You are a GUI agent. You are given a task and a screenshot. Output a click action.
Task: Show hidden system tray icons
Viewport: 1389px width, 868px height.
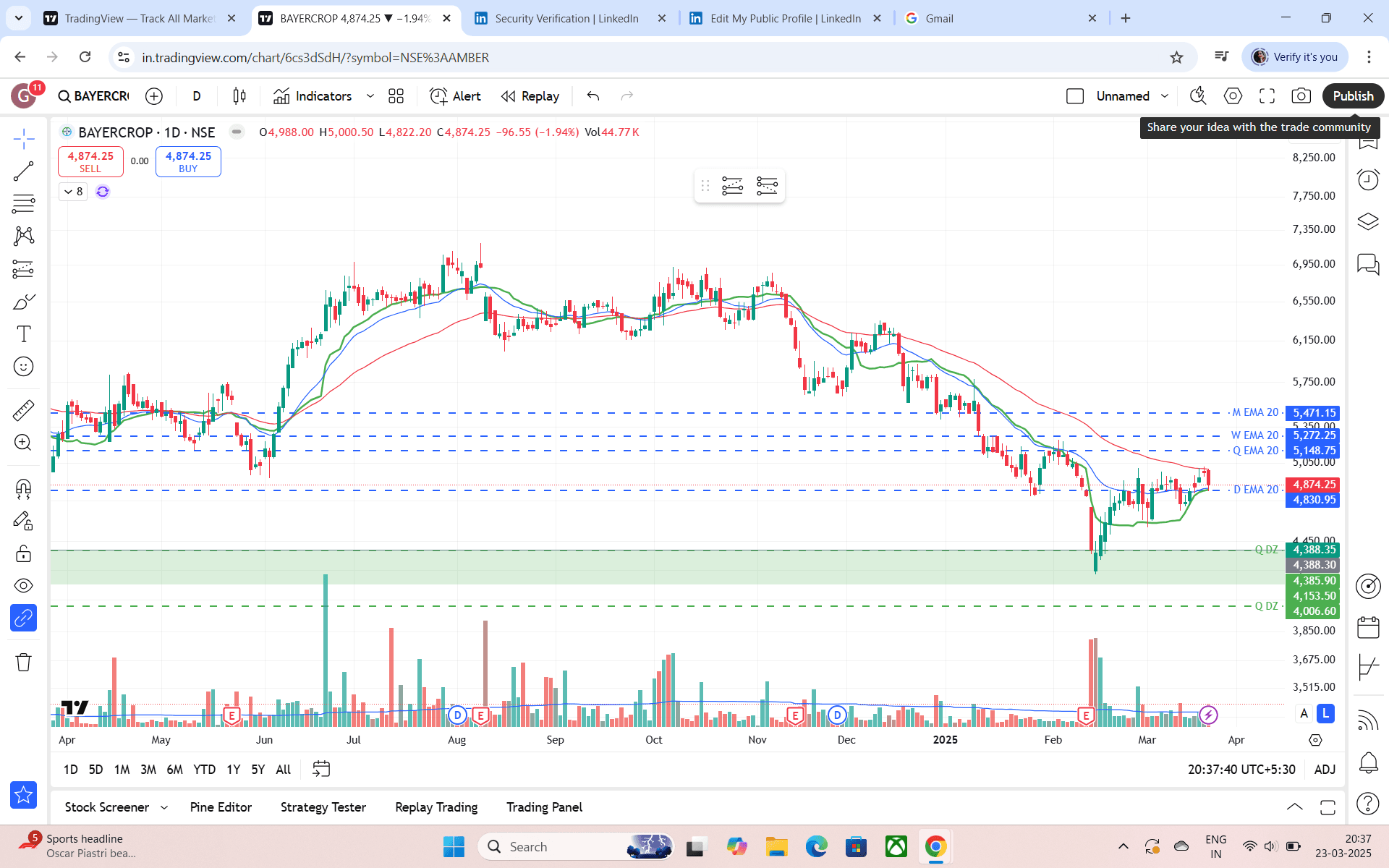click(x=1123, y=846)
